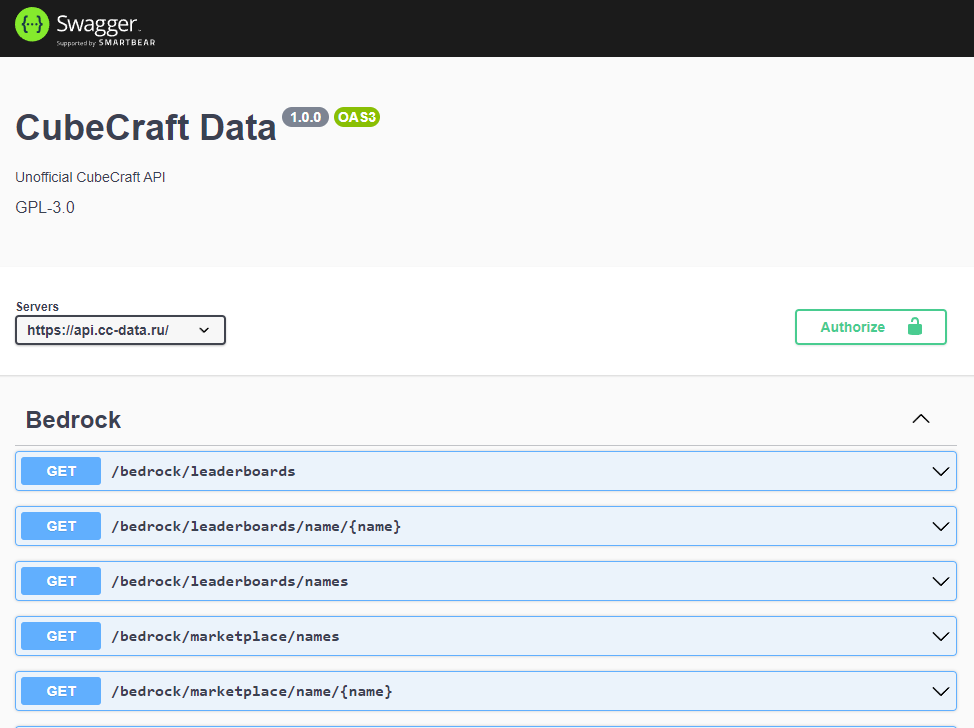Expand the /bedrock/leaderboards/name/{name} chevron
The height and width of the screenshot is (728, 974).
pos(940,526)
